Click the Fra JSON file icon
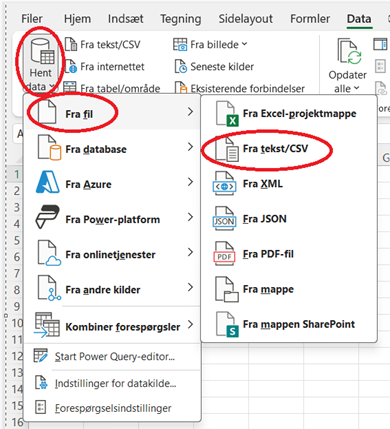The height and width of the screenshot is (429, 390). click(224, 219)
